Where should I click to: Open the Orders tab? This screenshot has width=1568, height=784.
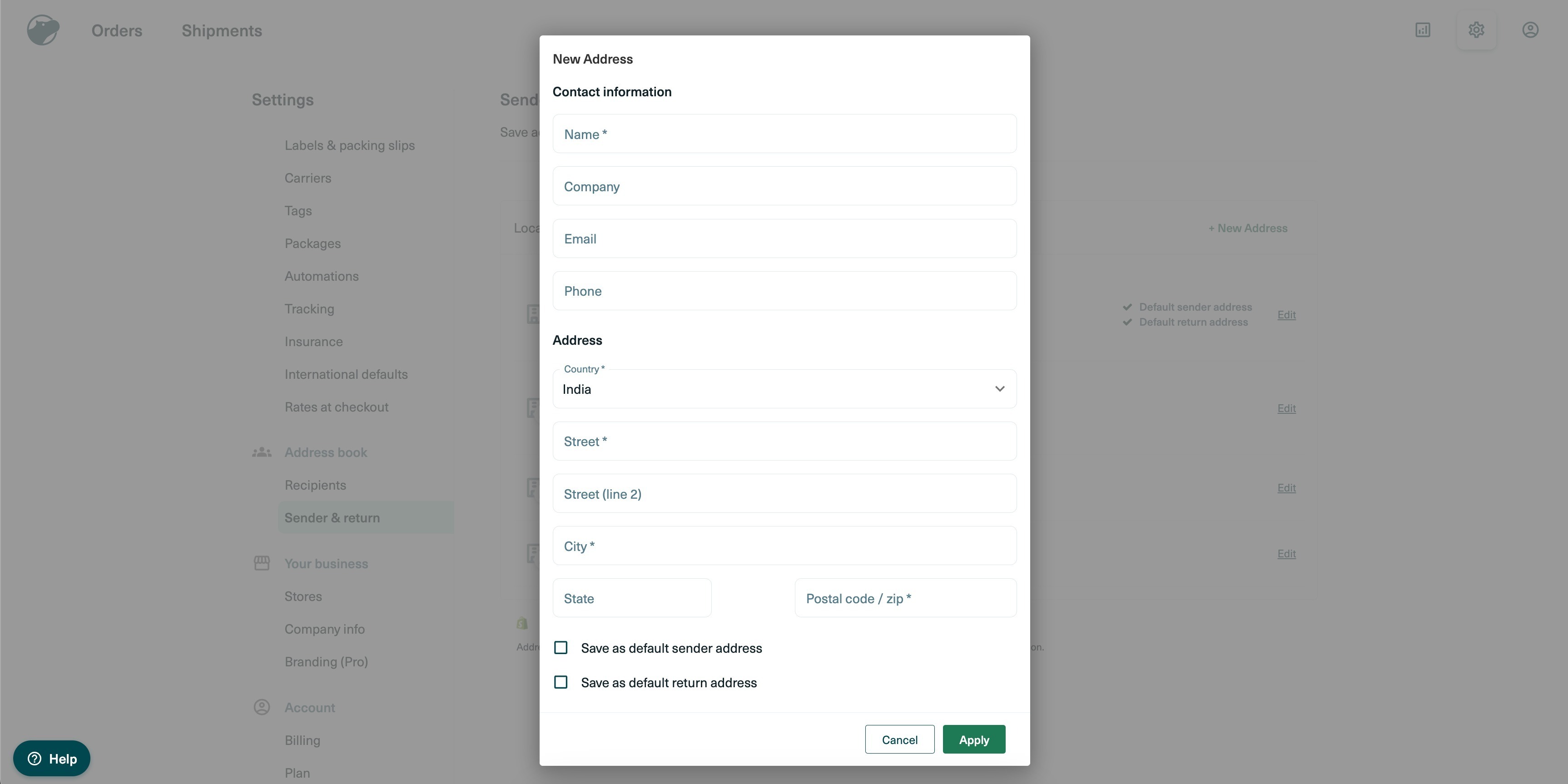(117, 30)
